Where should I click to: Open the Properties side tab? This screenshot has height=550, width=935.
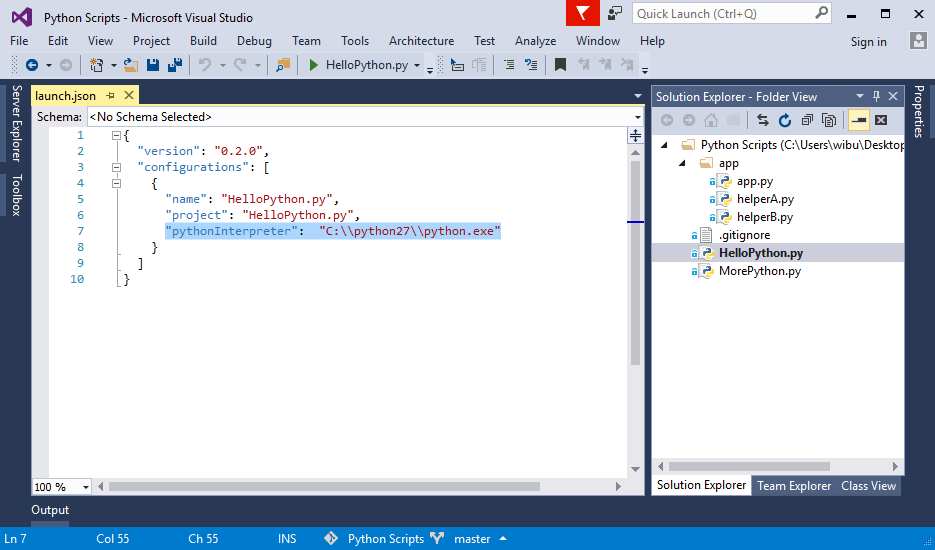(919, 111)
